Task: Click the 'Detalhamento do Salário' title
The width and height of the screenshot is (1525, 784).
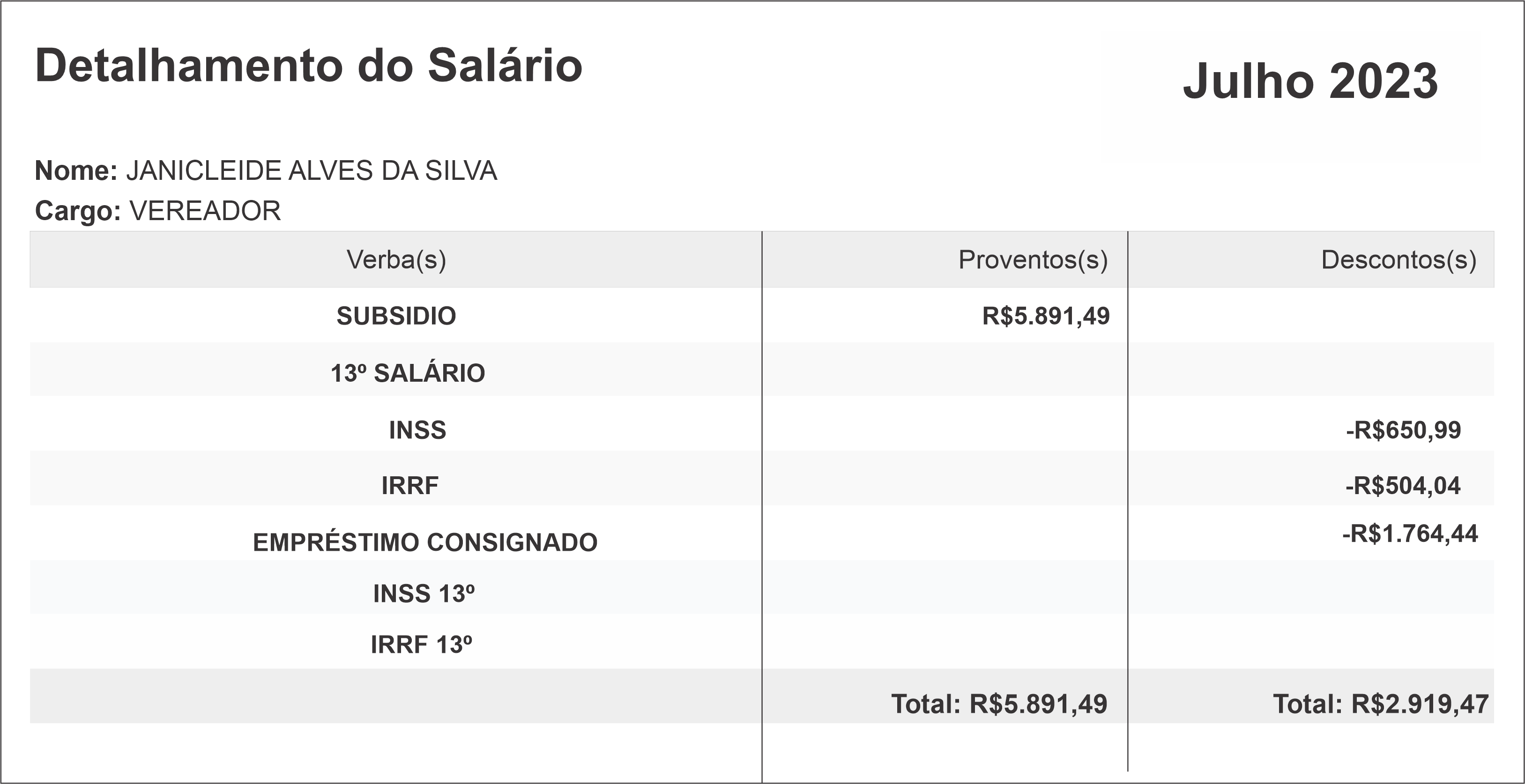Action: click(x=308, y=66)
